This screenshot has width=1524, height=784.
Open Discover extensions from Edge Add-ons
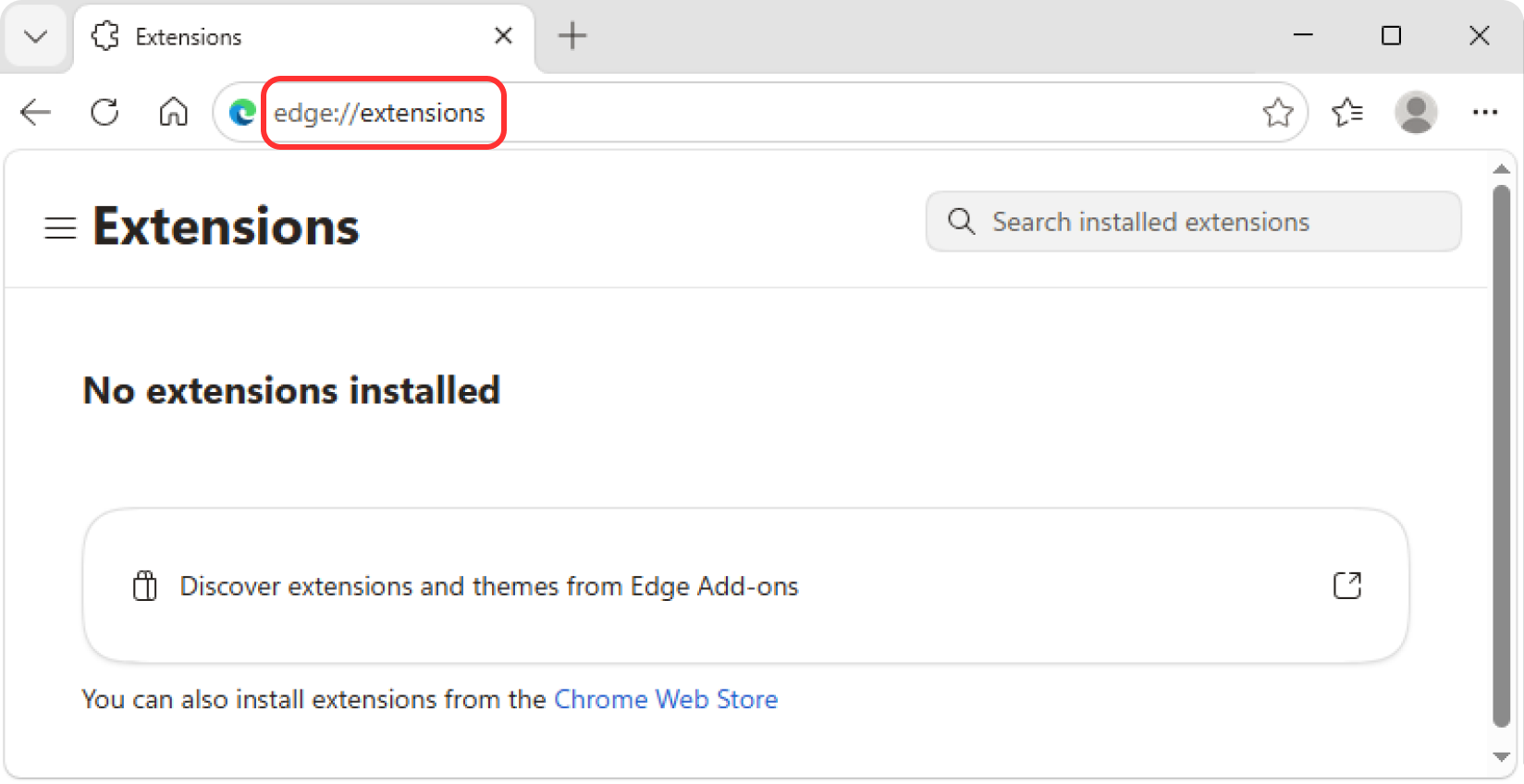point(745,586)
